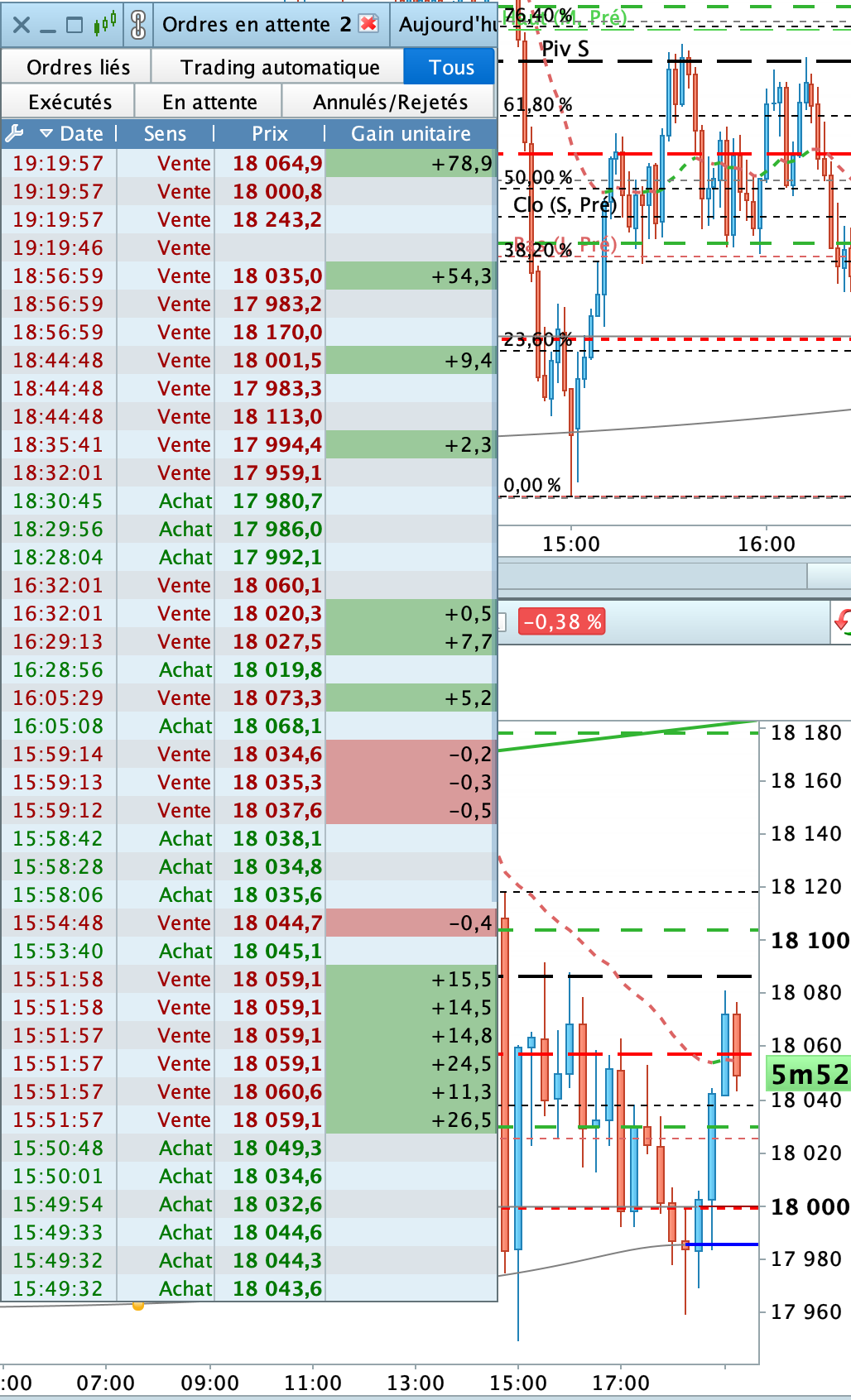The height and width of the screenshot is (1400, 851).
Task: Select price cell 17 992,1
Action: 270,557
